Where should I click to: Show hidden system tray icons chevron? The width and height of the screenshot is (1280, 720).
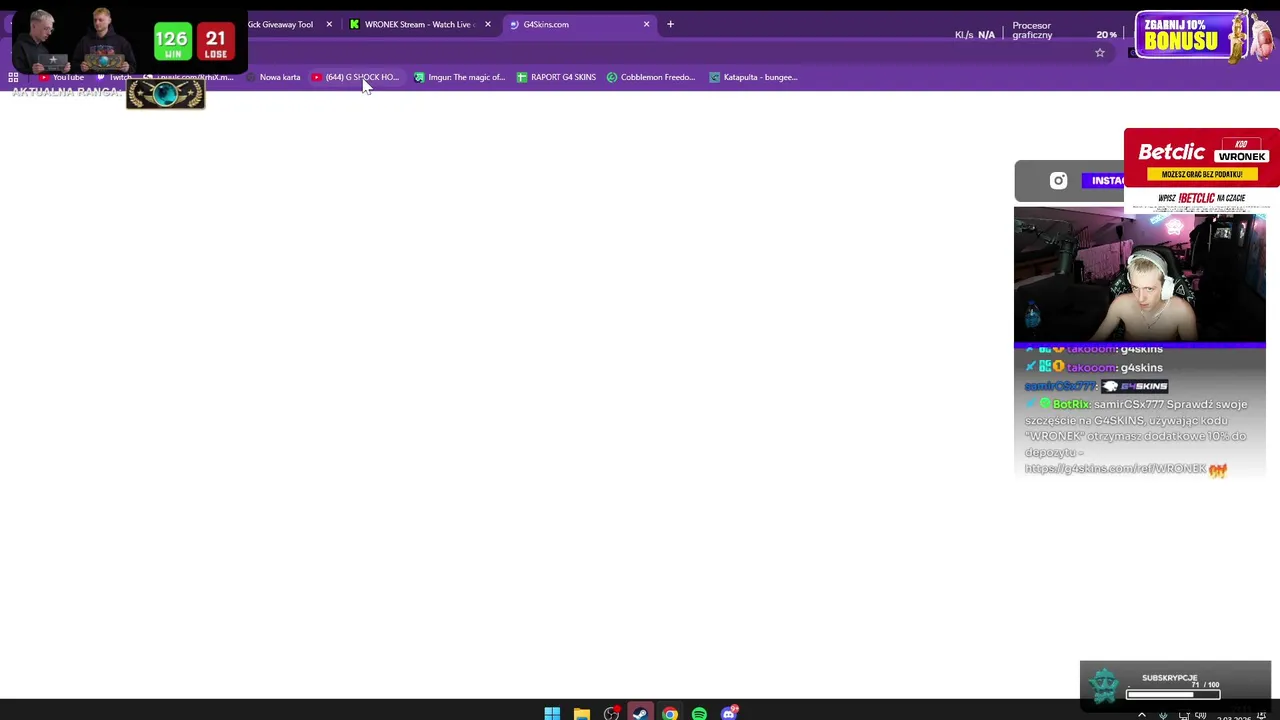pos(1142,715)
